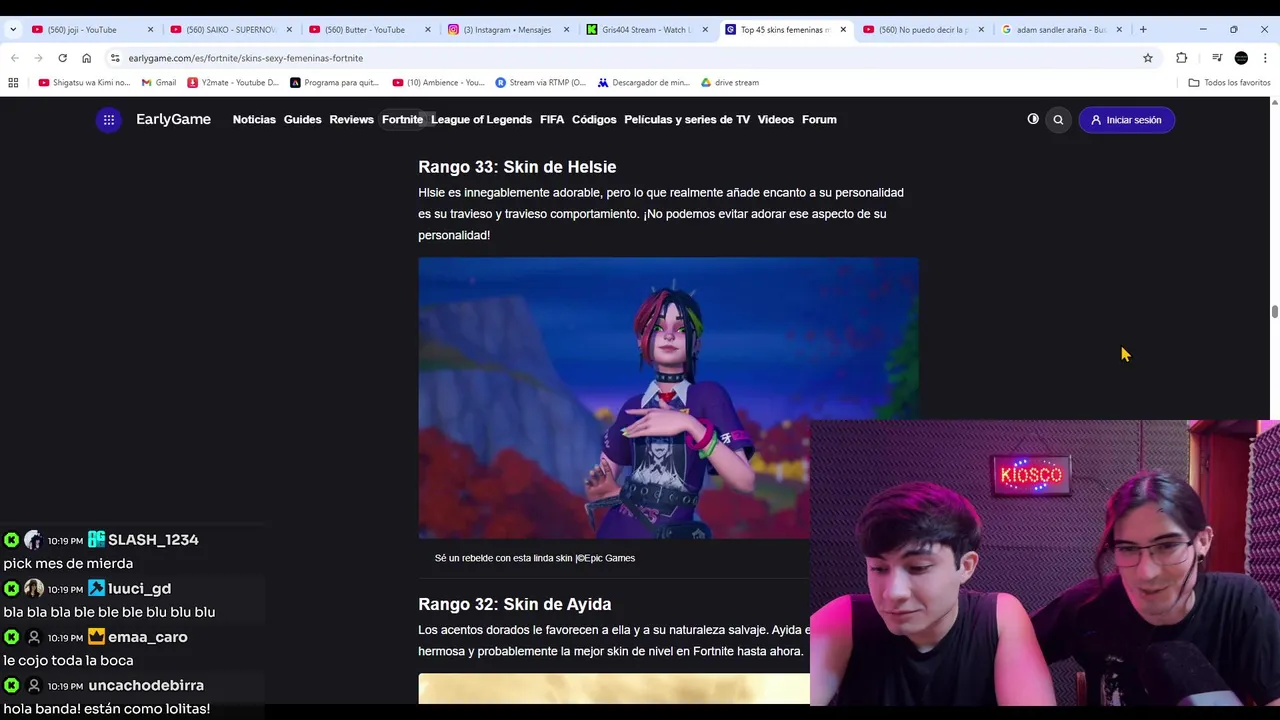Screen dimensions: 1280x720
Task: Open the browser home page
Action: (86, 58)
